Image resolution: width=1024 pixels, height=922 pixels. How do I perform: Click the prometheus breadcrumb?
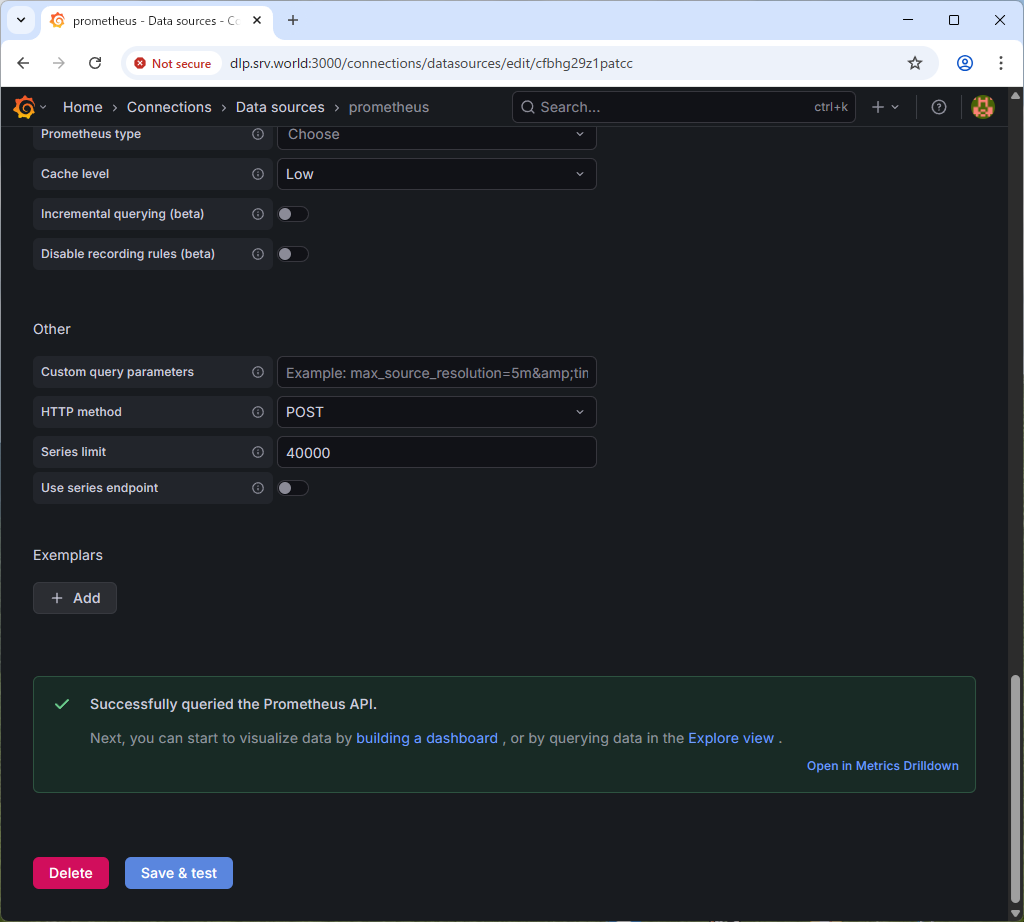point(389,107)
